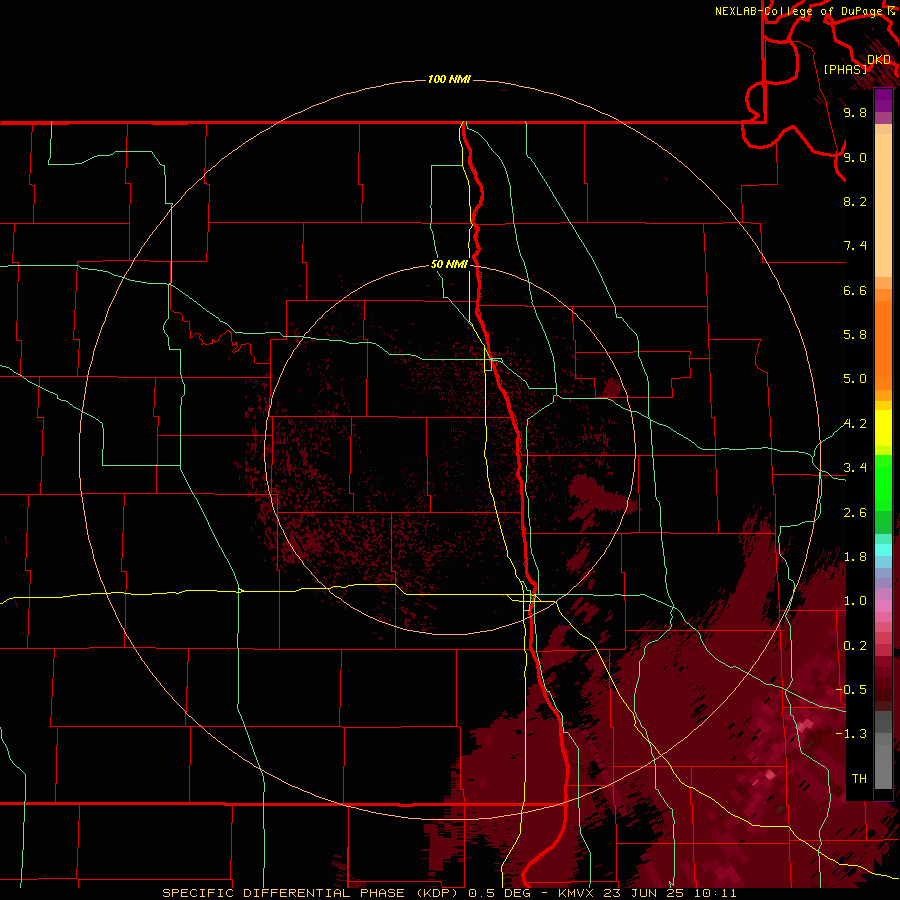Click the NEXLAB-College of DuPage label
Image resolution: width=900 pixels, height=900 pixels.
pos(799,11)
